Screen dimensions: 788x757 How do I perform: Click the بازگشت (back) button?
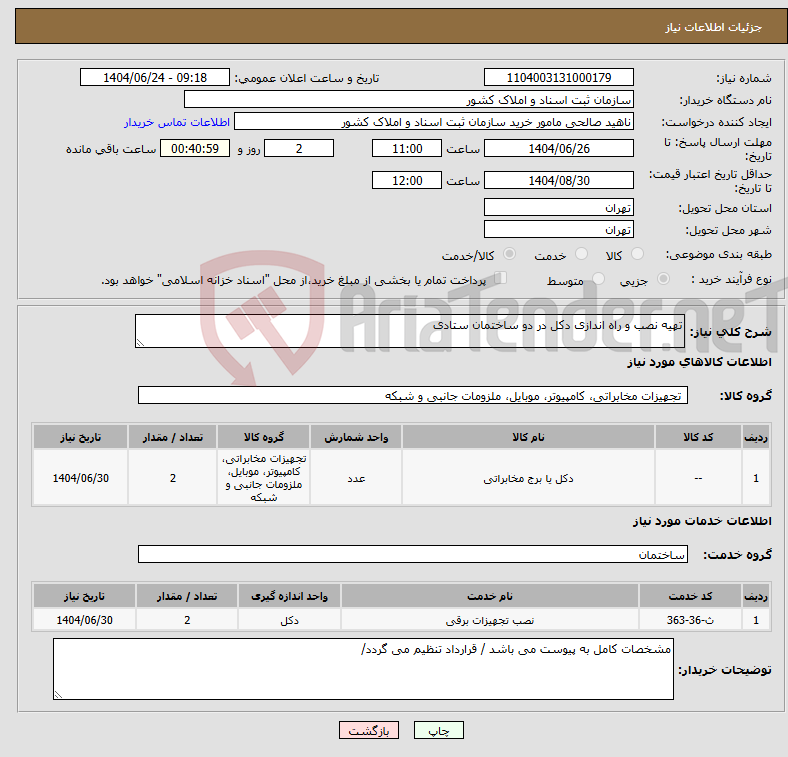pos(369,730)
